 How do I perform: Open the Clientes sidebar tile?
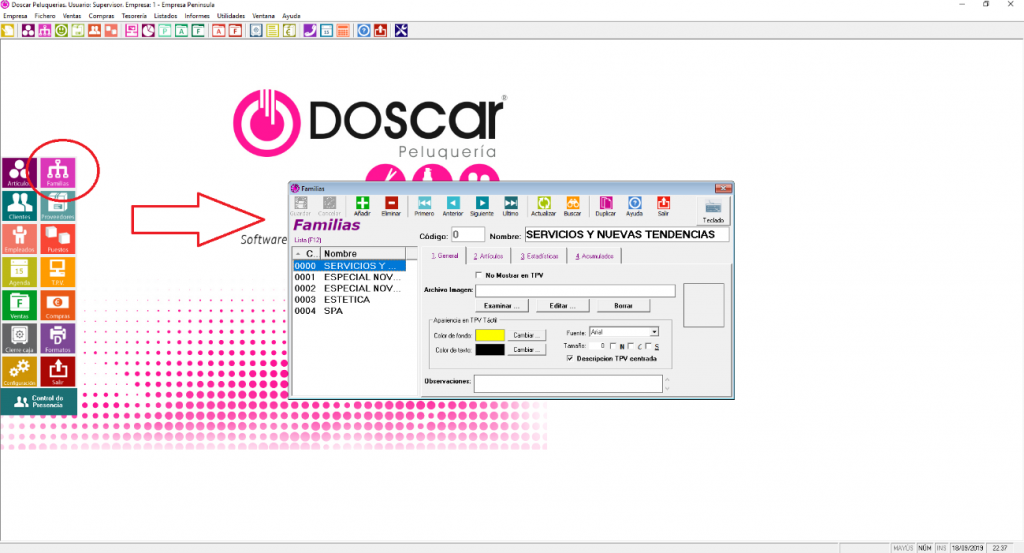19,206
